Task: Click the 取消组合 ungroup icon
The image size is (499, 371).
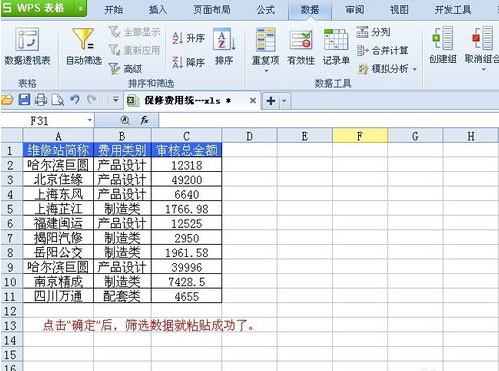Action: (x=482, y=38)
